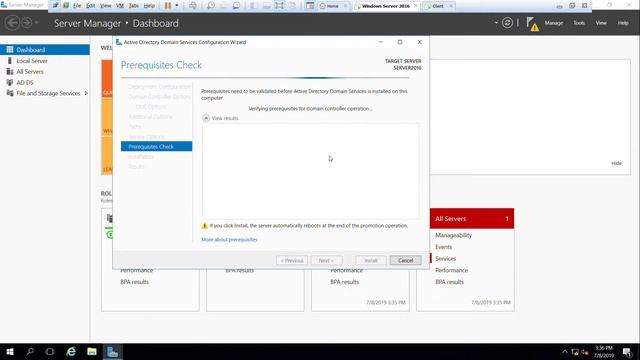640x360 pixels.
Task: Refresh the Server Manager dashboard
Action: (507, 23)
